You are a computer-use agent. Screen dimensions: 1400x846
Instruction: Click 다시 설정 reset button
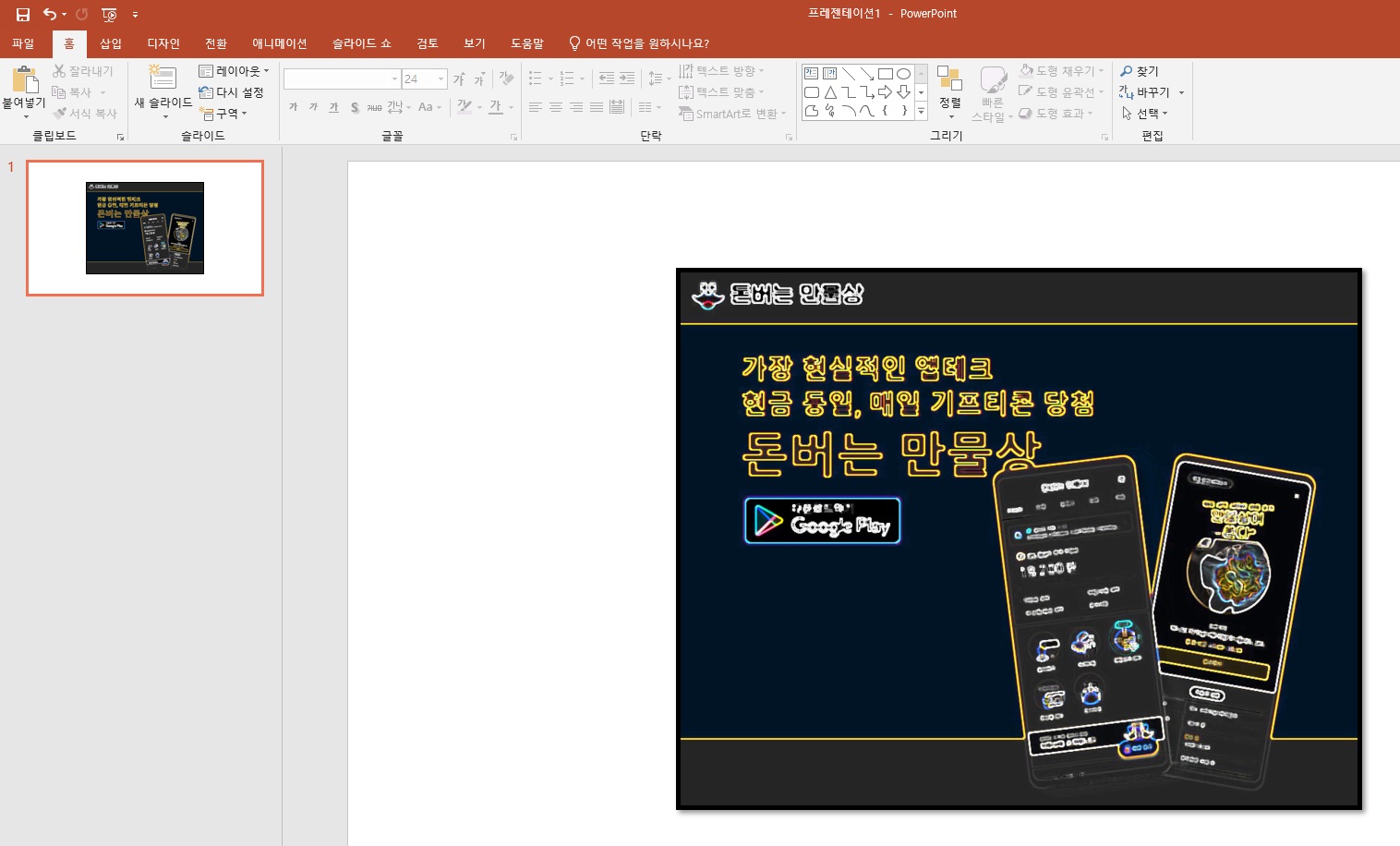(x=232, y=92)
